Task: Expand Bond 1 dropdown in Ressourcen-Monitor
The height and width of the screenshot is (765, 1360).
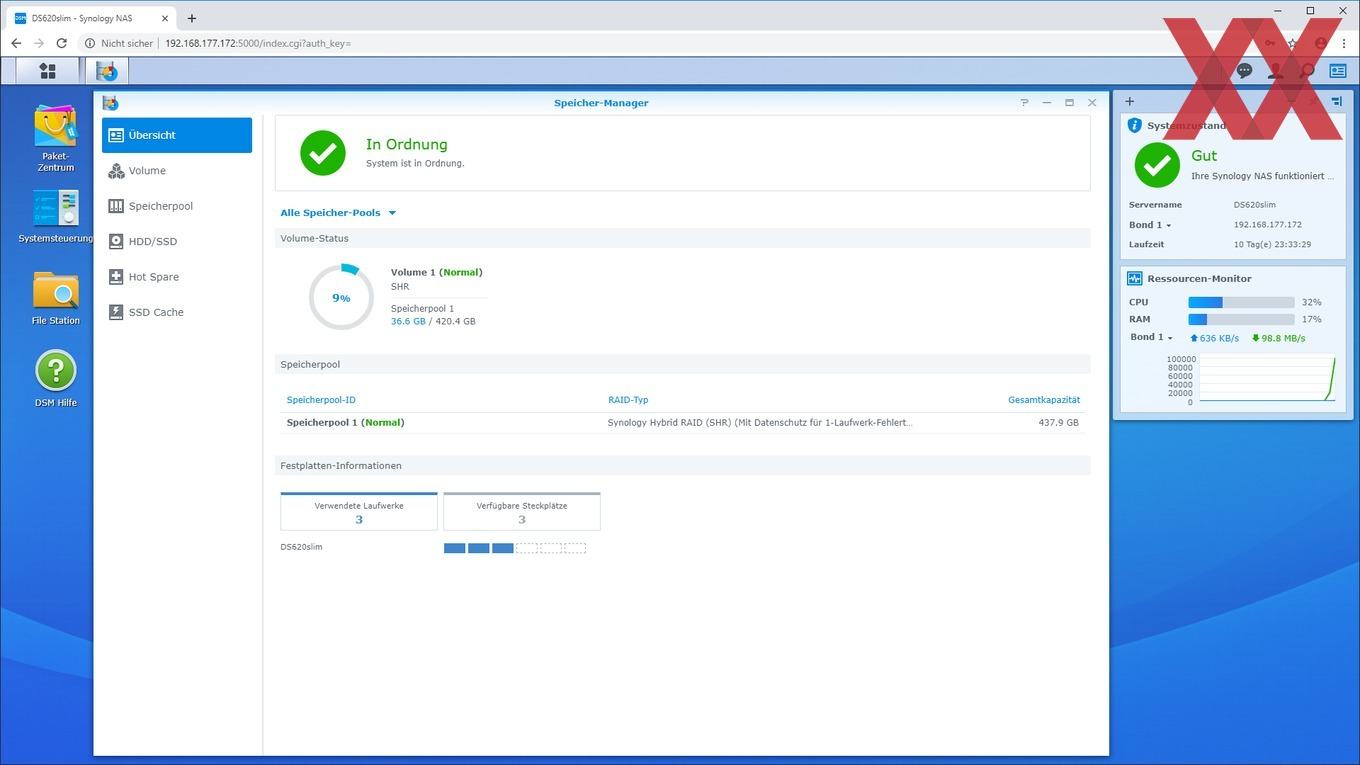Action: (x=1152, y=337)
